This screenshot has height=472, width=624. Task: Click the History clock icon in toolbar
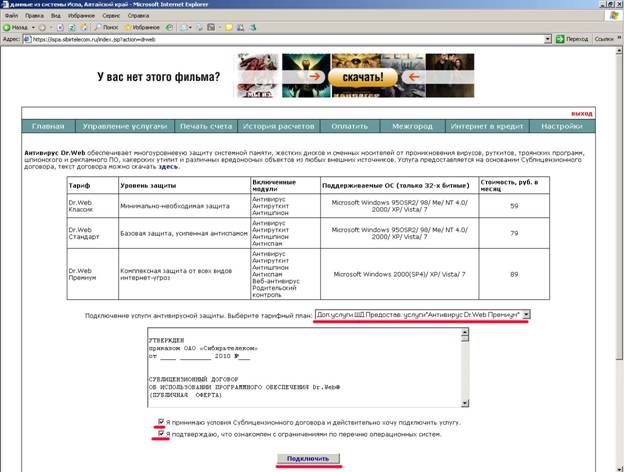coord(170,27)
